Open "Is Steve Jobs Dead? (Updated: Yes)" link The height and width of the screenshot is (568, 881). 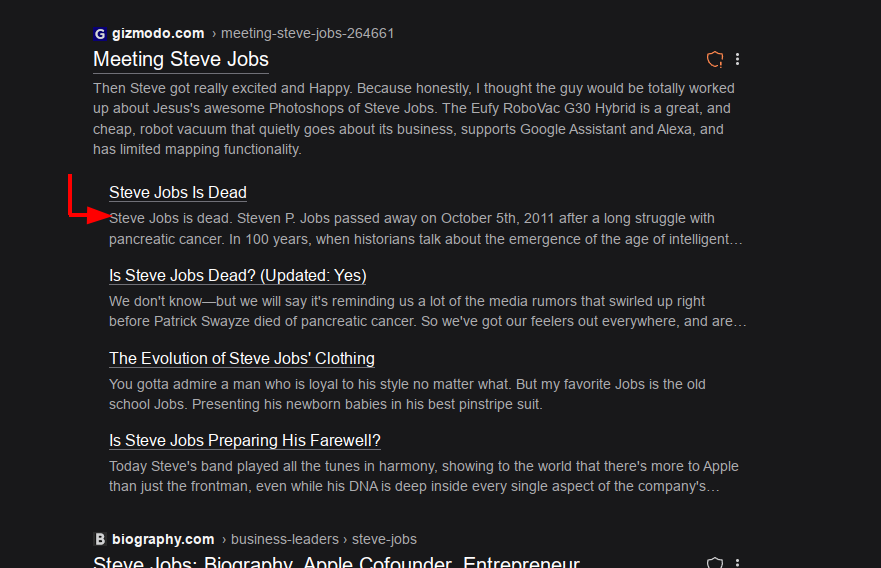[237, 275]
